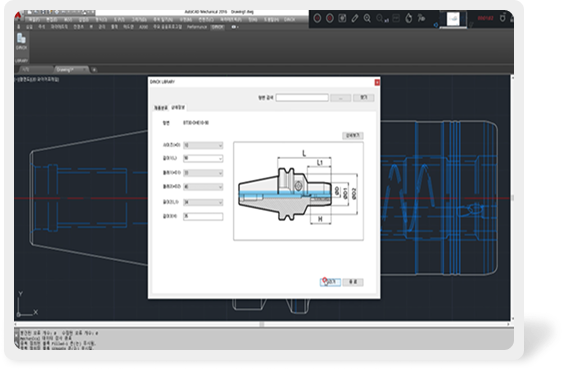571x370 pixels.
Task: Click the second red circular recorder button
Action: coord(330,18)
